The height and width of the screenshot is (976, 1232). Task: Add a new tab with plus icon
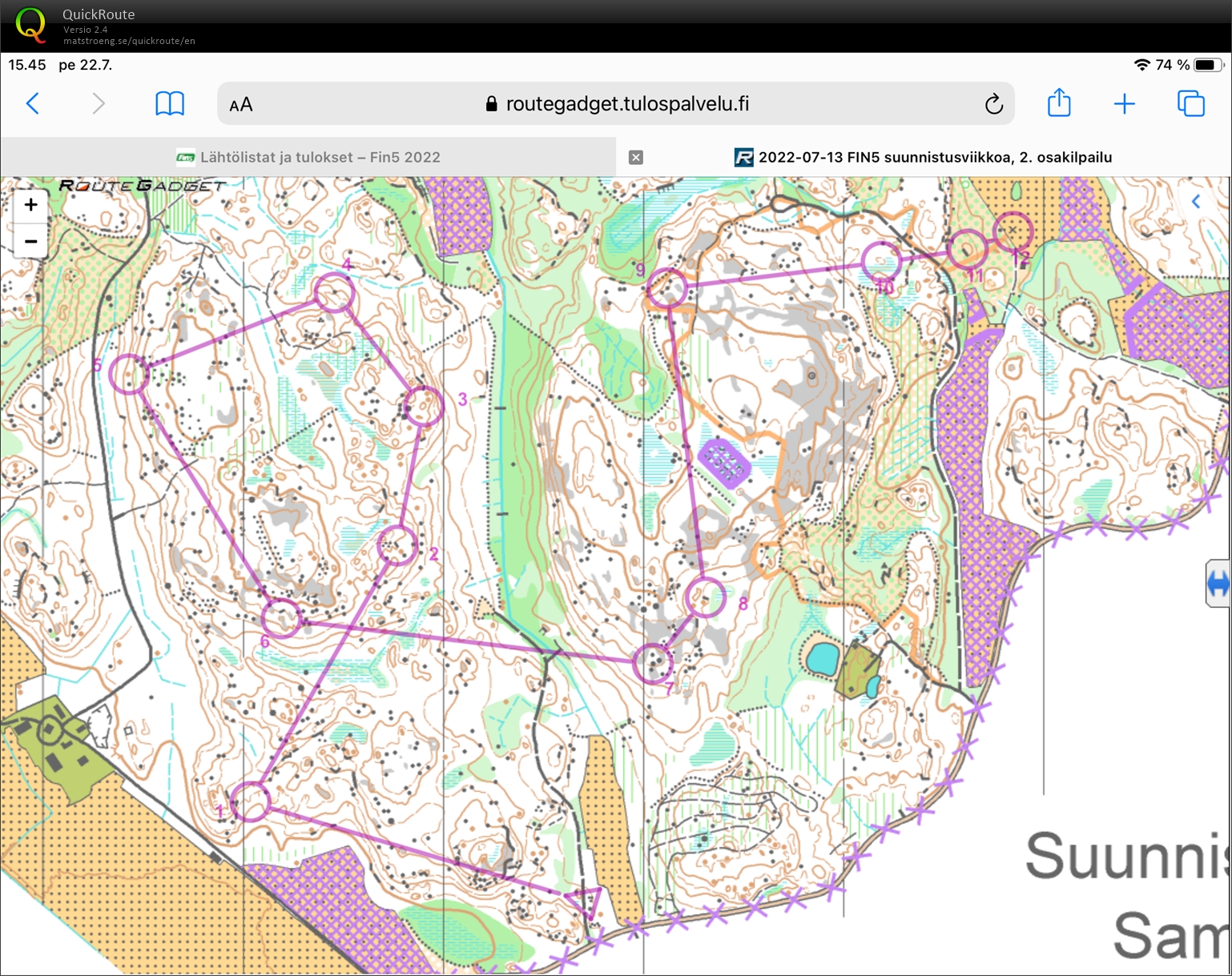[x=1124, y=103]
